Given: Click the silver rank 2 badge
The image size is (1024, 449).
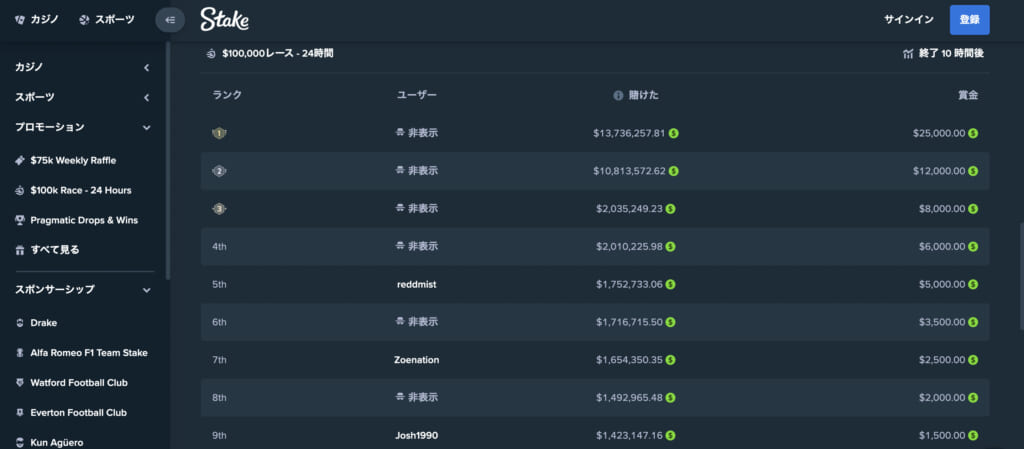Looking at the screenshot, I should pos(219,171).
